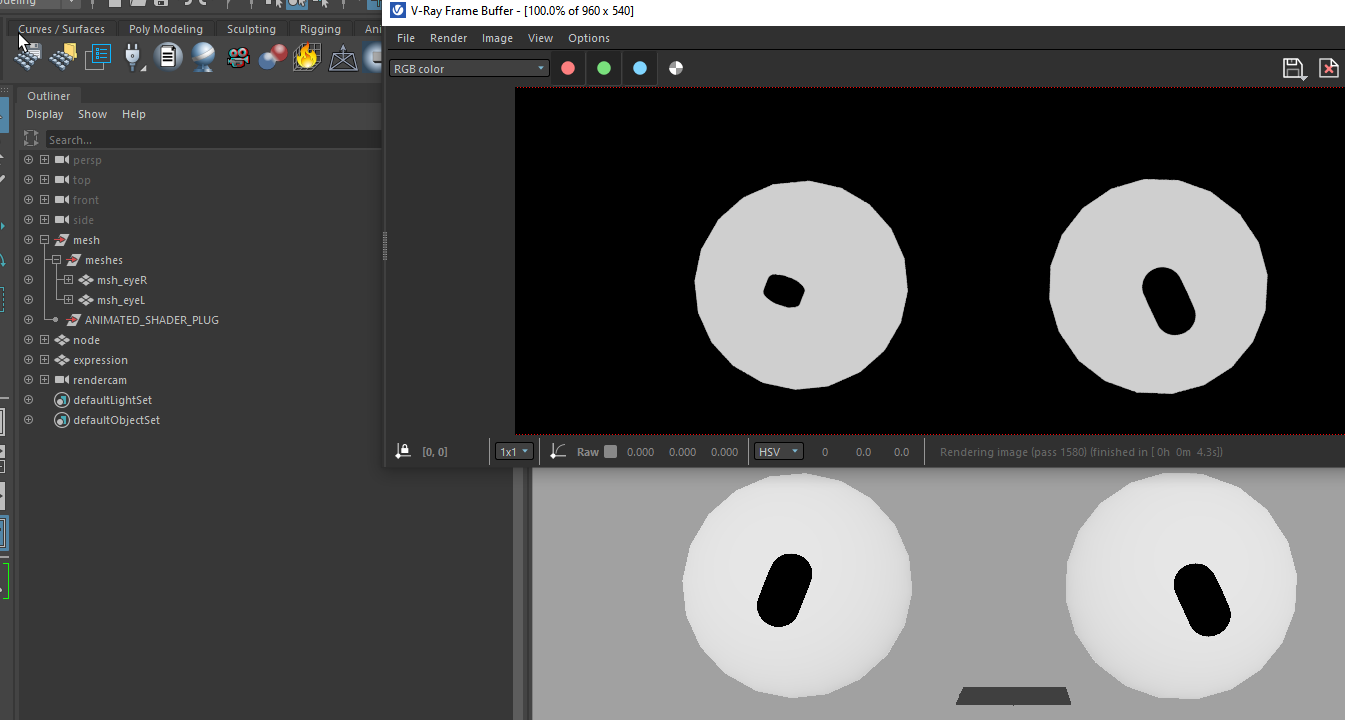
Task: Click the red and blue spheres shelf icon
Action: (272, 56)
